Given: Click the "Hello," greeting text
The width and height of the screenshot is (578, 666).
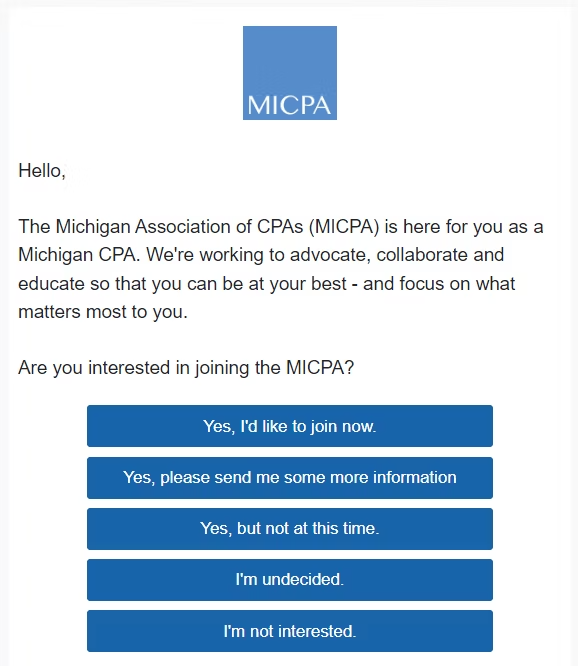Looking at the screenshot, I should pyautogui.click(x=42, y=171).
